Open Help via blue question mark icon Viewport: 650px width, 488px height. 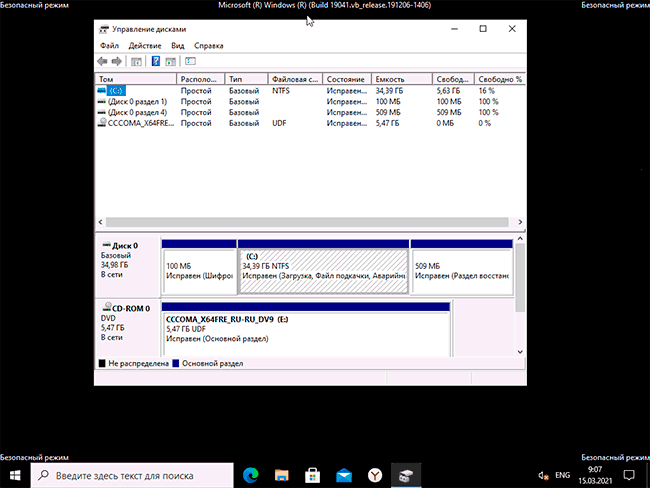[x=155, y=61]
